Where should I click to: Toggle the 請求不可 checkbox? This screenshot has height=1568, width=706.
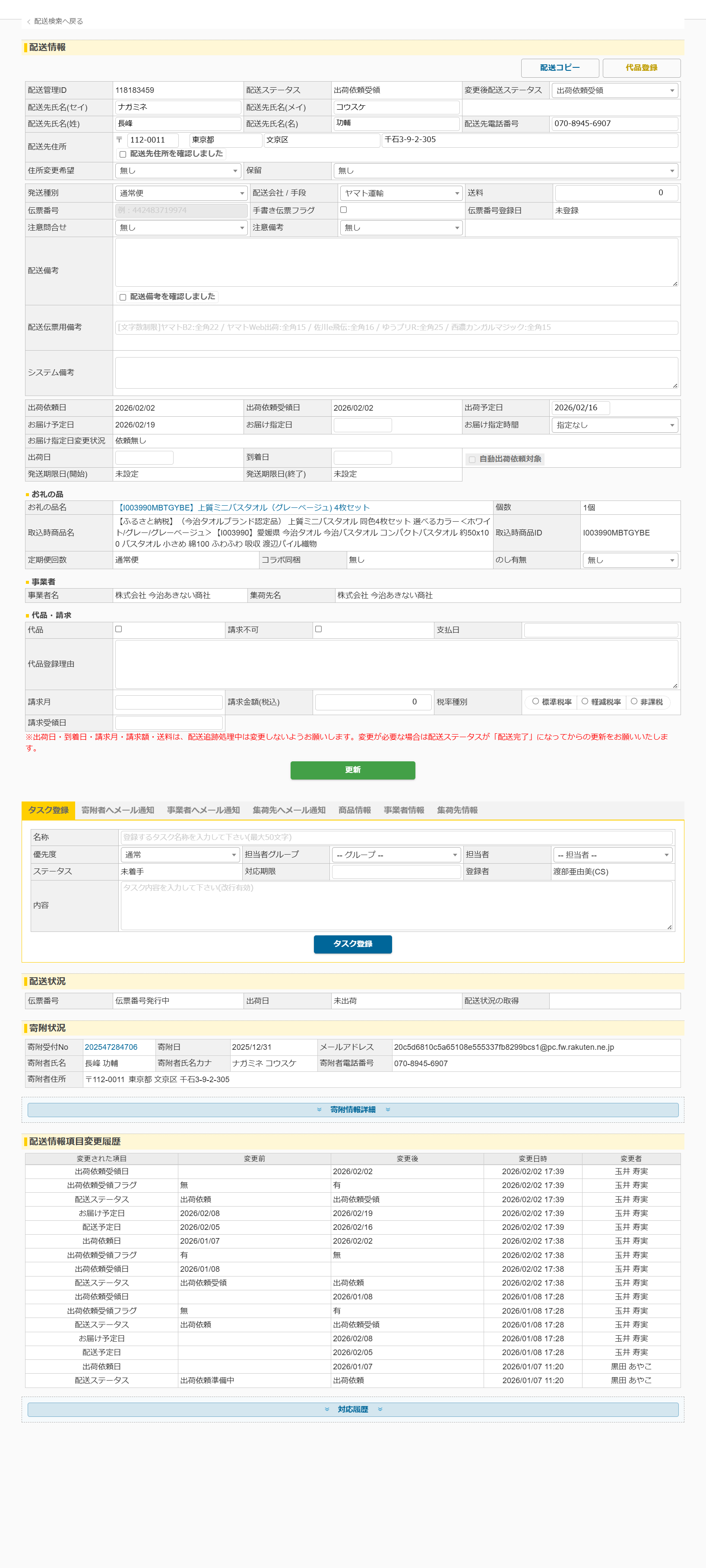tap(318, 629)
